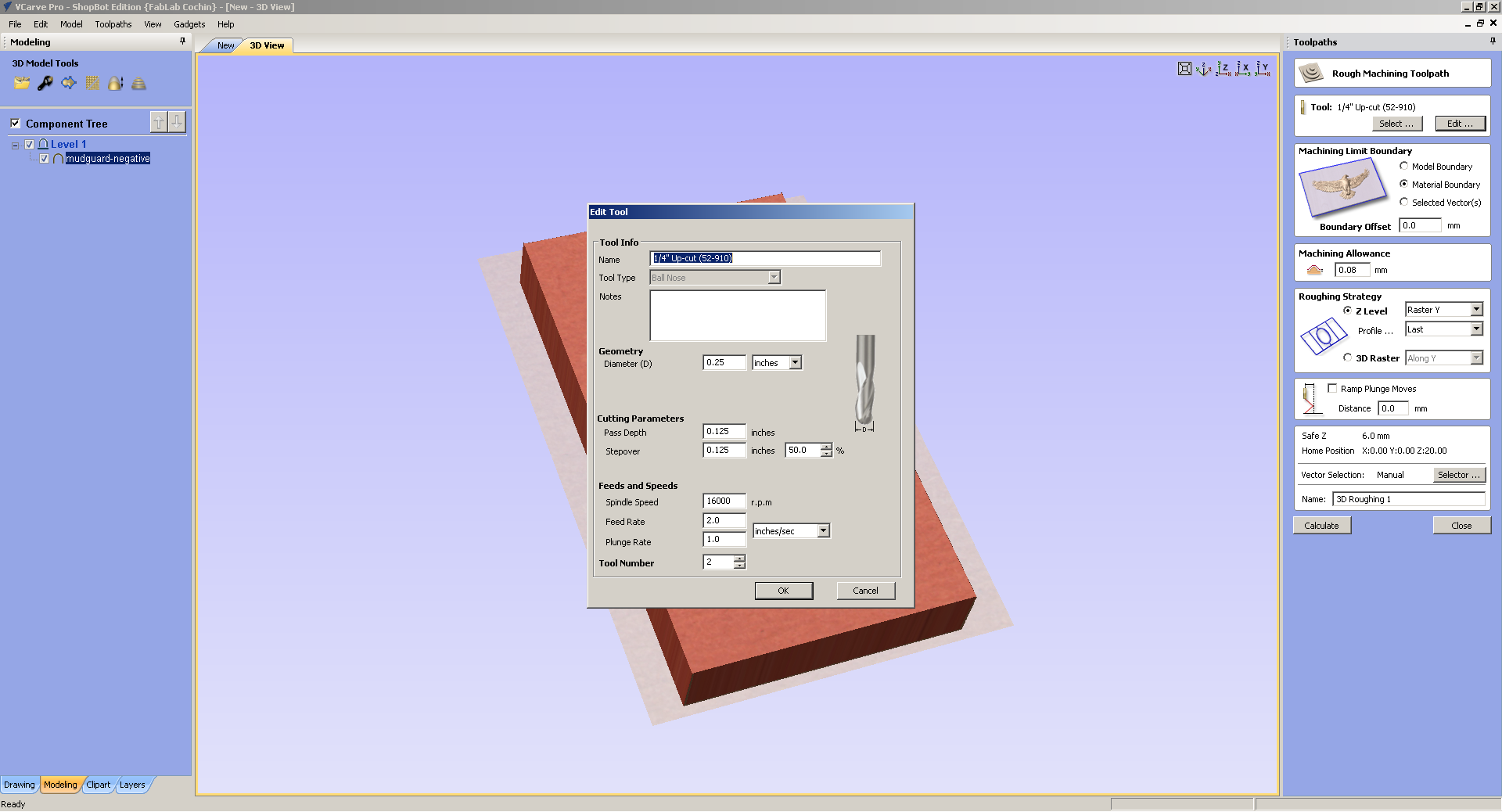Viewport: 1502px width, 812px height.
Task: View along the Y axis
Action: (1263, 69)
